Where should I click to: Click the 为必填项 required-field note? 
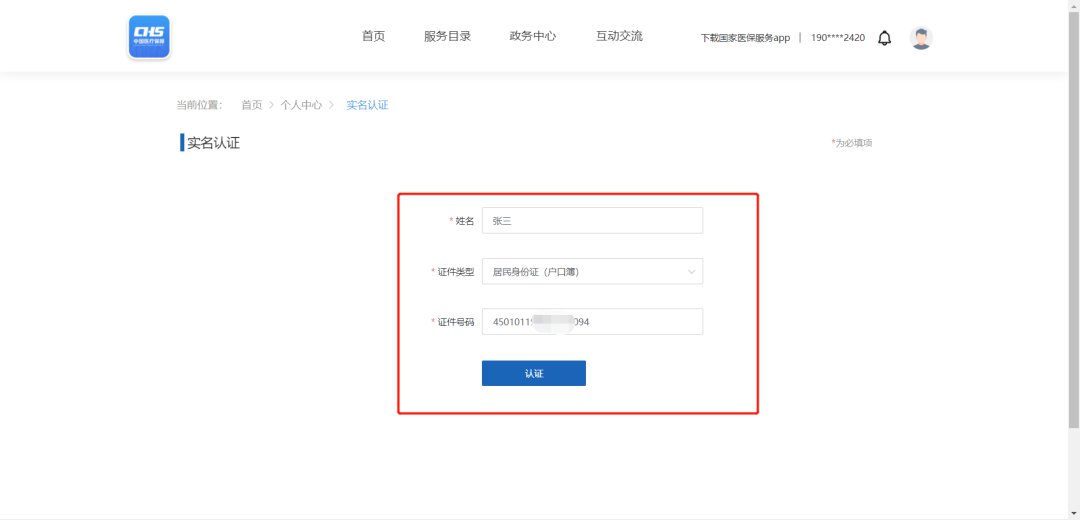pyautogui.click(x=853, y=143)
